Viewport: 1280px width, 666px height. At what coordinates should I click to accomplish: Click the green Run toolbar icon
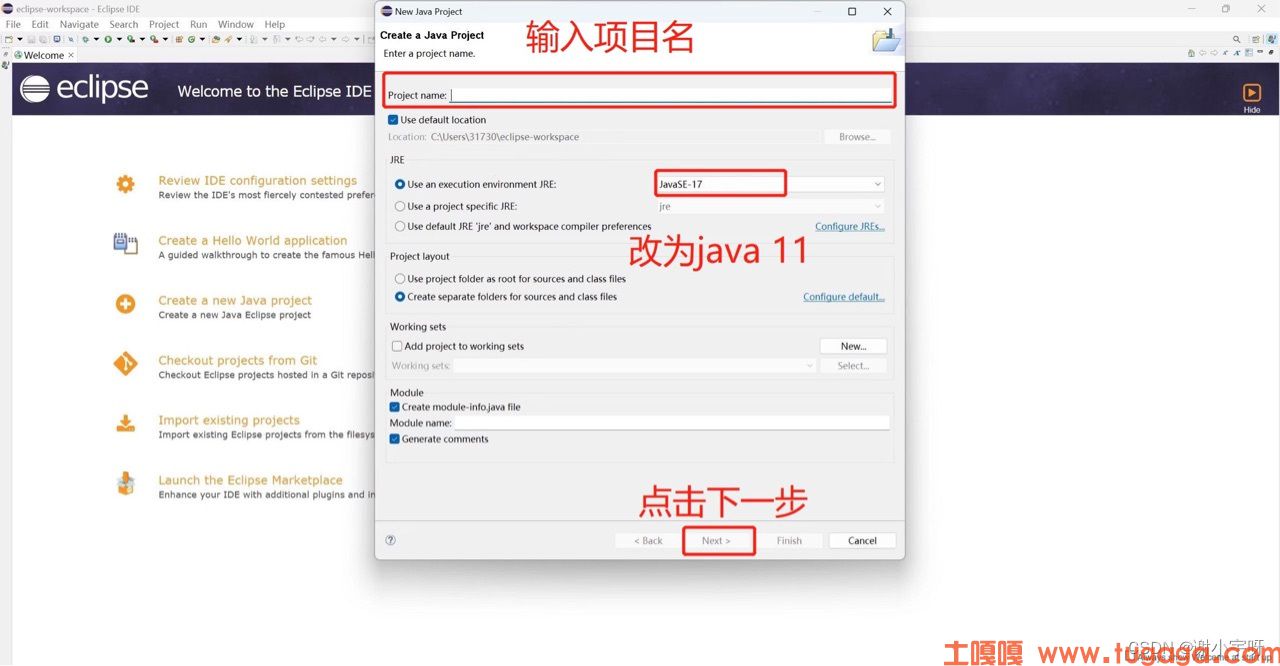pyautogui.click(x=108, y=39)
